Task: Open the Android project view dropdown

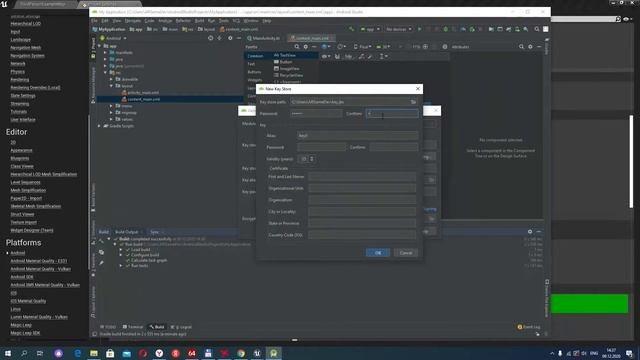Action: [113, 38]
